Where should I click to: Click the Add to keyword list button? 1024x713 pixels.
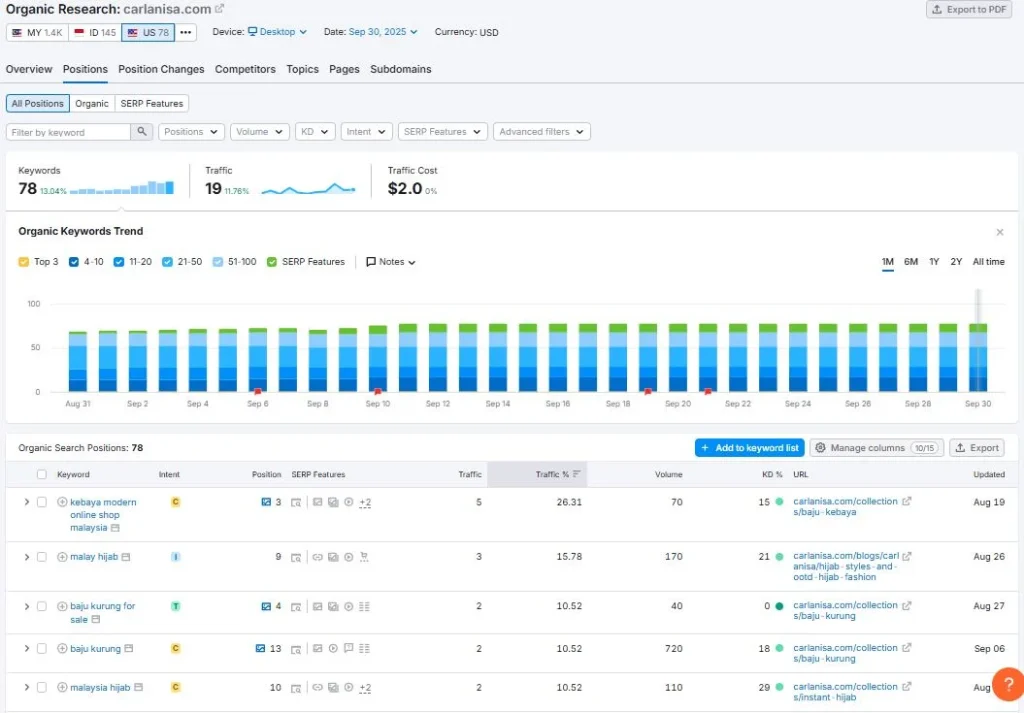[749, 448]
